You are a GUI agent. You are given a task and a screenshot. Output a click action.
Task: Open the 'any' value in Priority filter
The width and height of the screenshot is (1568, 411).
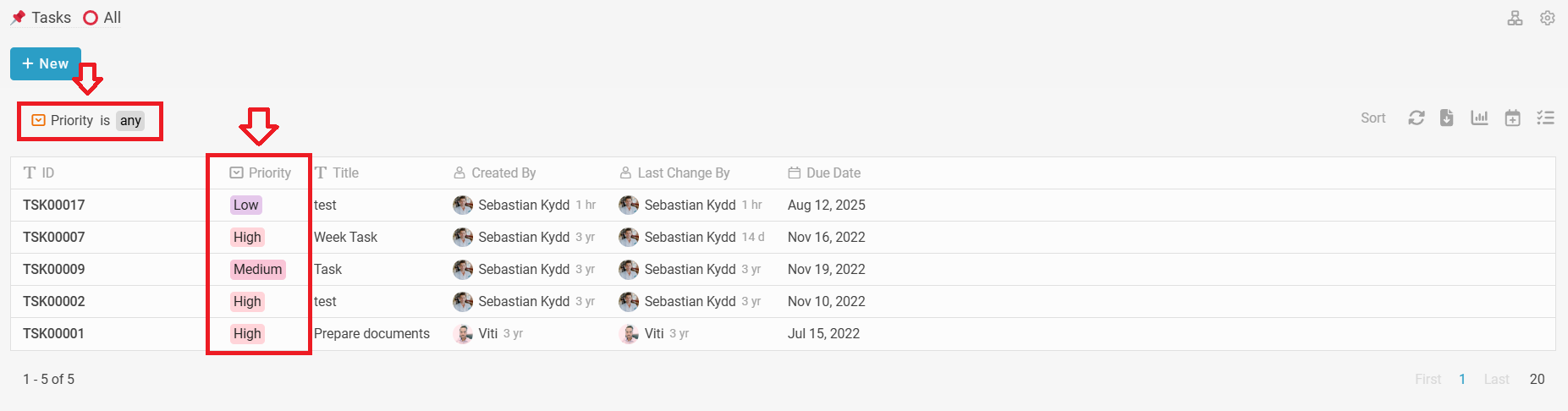point(130,121)
